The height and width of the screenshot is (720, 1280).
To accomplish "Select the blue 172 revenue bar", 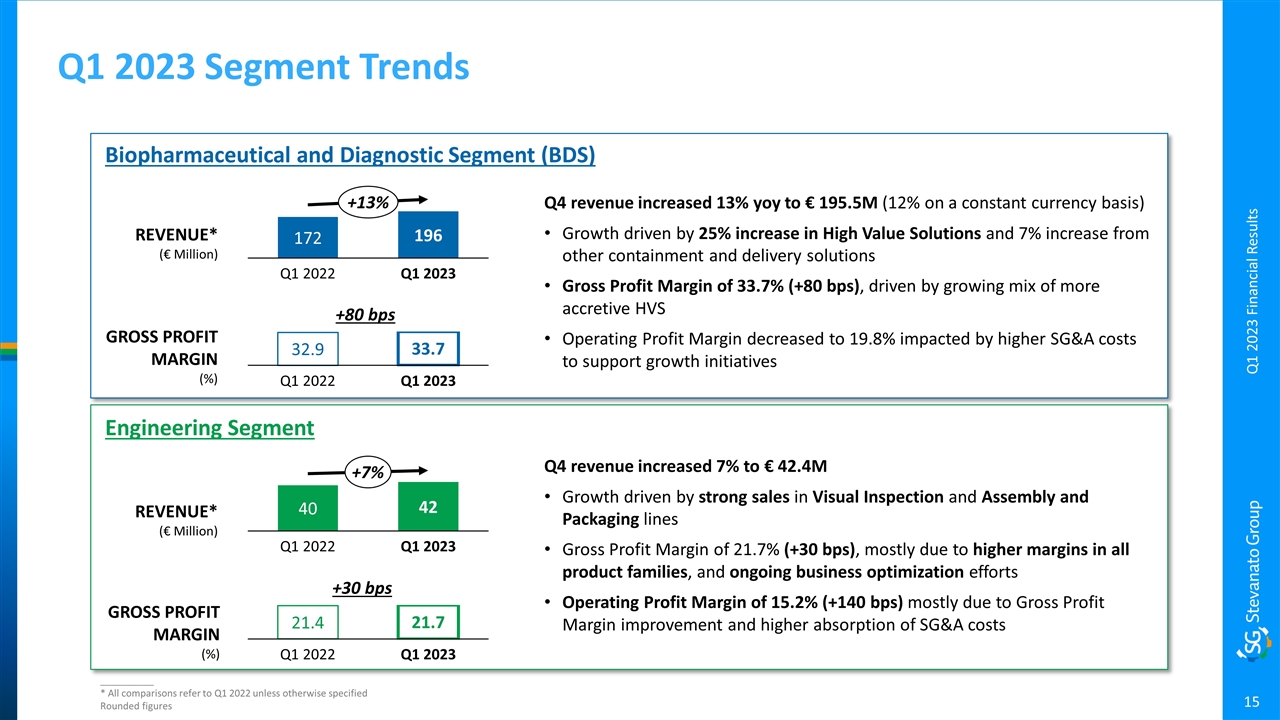I will [x=308, y=238].
